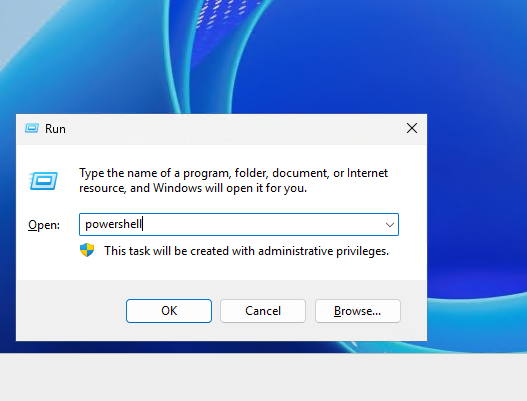
Task: Click the 'Type the name of a program' description
Action: pos(233,181)
